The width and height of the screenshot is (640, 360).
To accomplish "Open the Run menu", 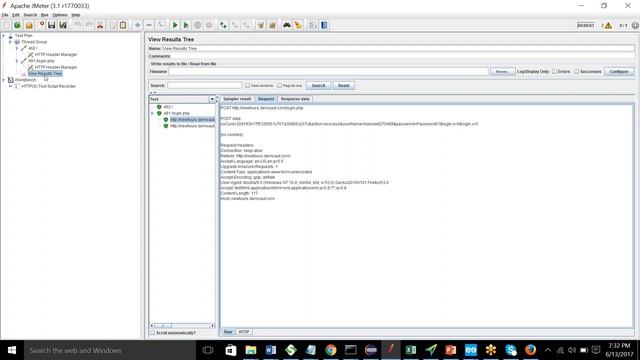I will click(44, 15).
